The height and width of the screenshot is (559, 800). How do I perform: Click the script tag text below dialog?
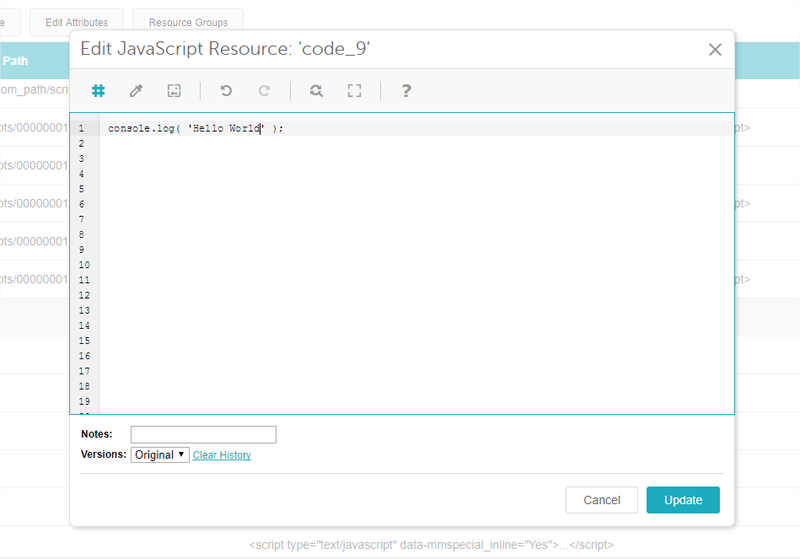431,545
